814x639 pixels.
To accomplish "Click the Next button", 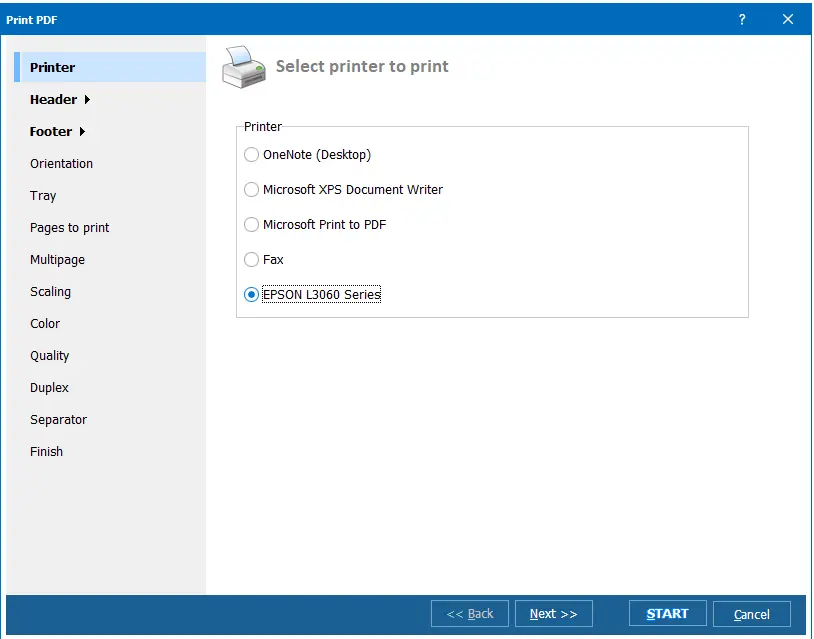I will pyautogui.click(x=554, y=613).
